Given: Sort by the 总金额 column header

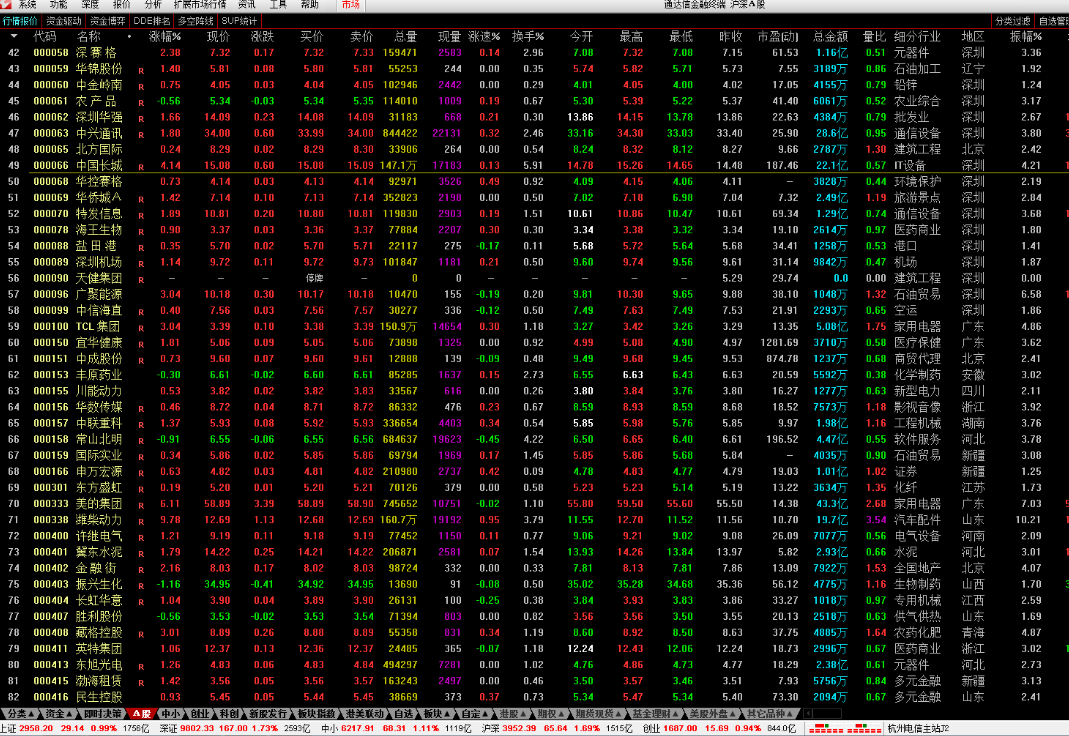Looking at the screenshot, I should 830,36.
